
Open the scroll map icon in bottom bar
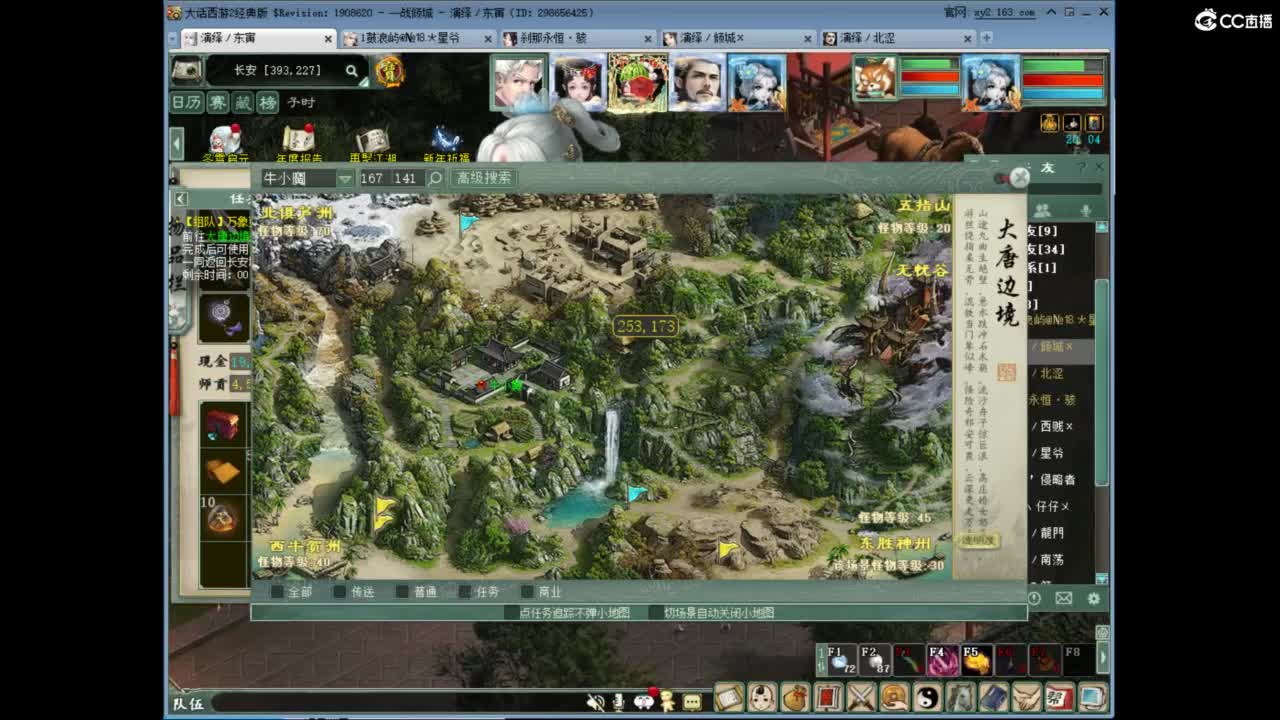click(729, 696)
